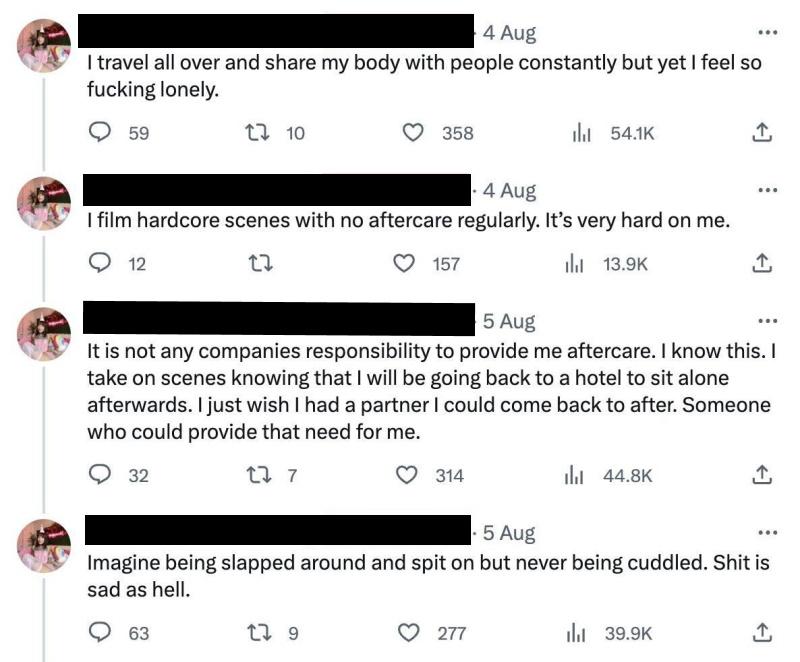Reply to the tweet with 32 comments
Viewport: 800px width, 662px height.
coord(101,475)
